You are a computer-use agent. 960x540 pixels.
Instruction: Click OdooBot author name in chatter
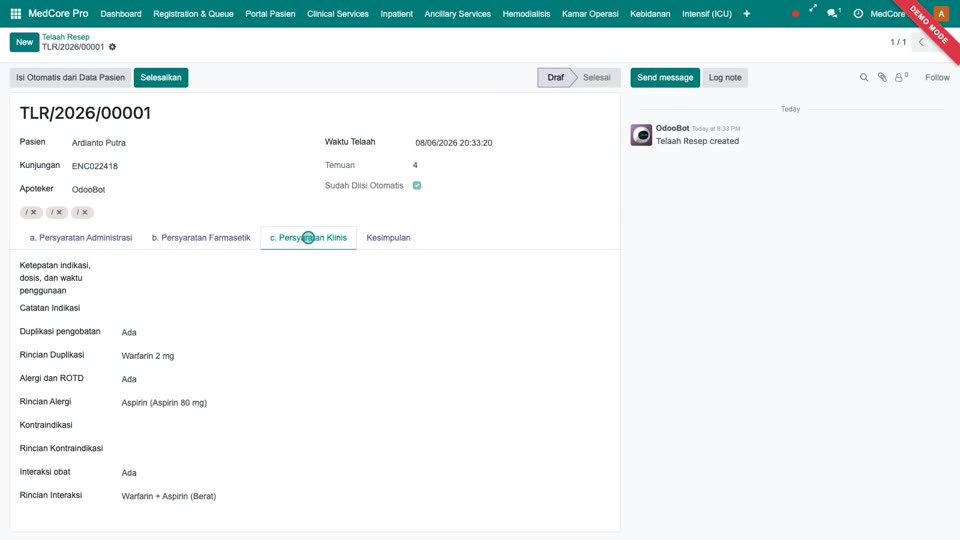click(672, 128)
